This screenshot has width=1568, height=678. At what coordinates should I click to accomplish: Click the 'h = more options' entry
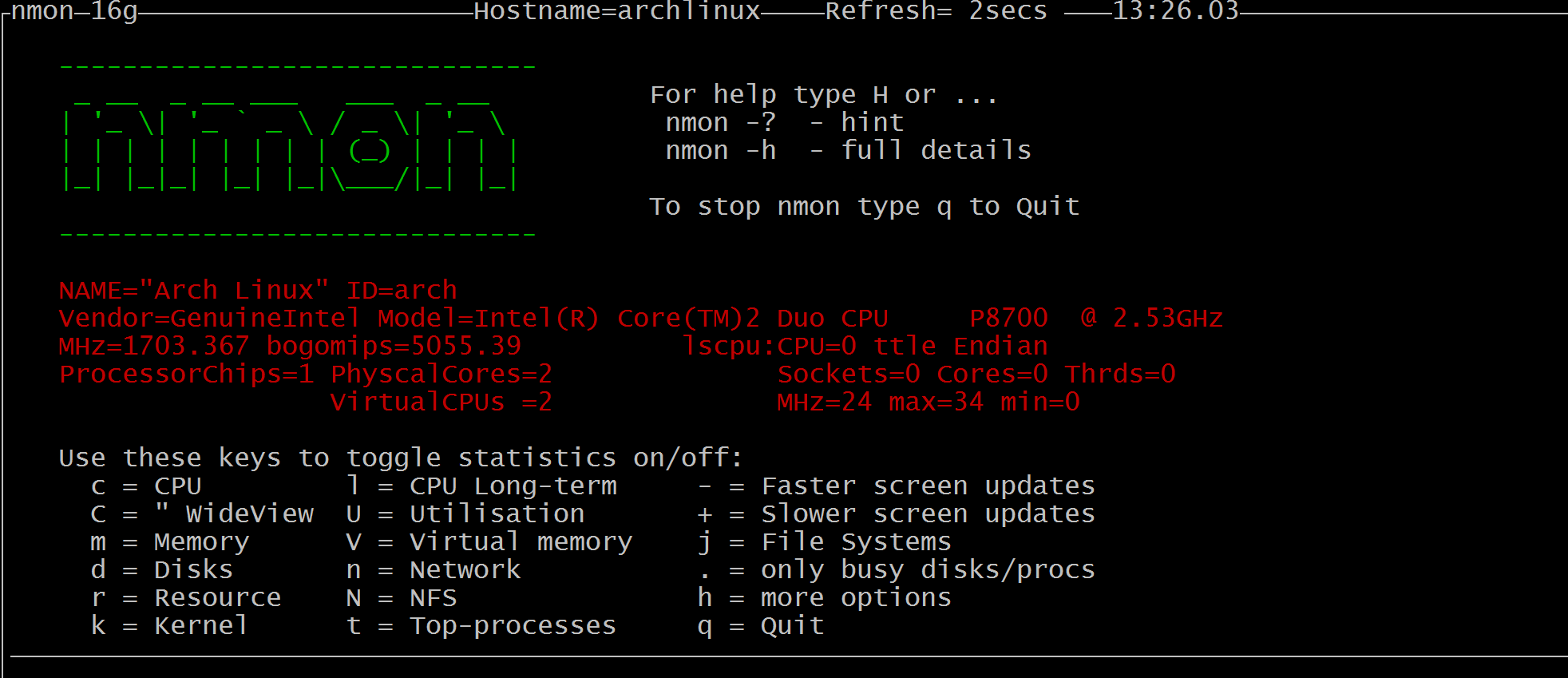tap(825, 597)
